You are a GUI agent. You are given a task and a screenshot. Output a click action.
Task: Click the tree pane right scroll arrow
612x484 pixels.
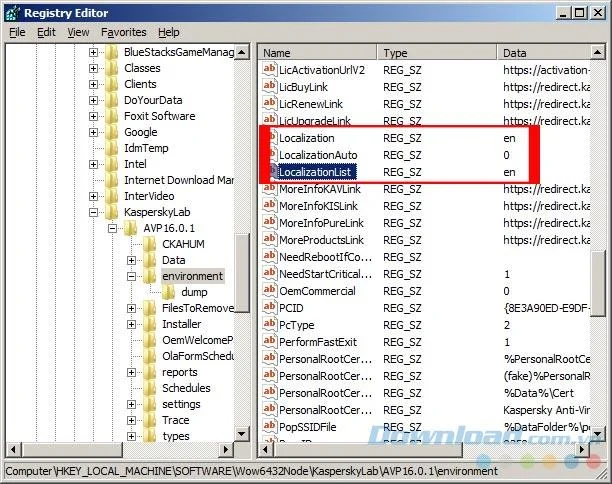coord(226,449)
